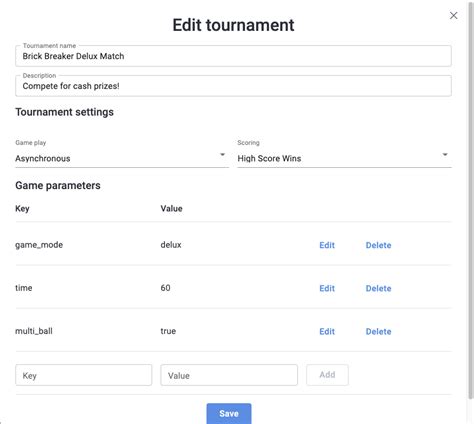Click the Add parameter button
Image resolution: width=474 pixels, height=424 pixels.
(x=327, y=375)
